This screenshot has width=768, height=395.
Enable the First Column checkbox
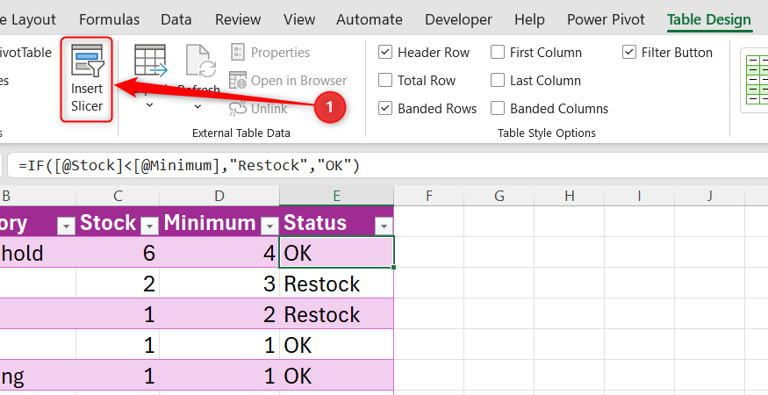click(498, 52)
